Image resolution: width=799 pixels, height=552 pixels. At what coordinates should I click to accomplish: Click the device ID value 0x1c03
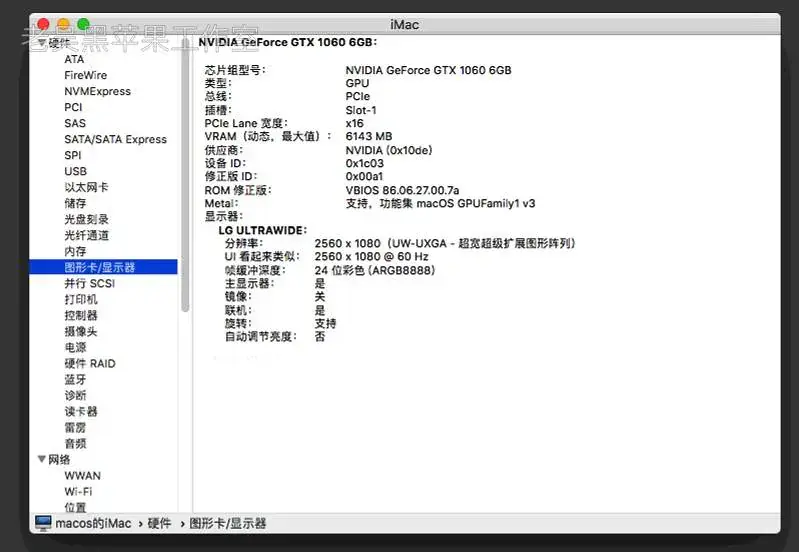pos(364,163)
